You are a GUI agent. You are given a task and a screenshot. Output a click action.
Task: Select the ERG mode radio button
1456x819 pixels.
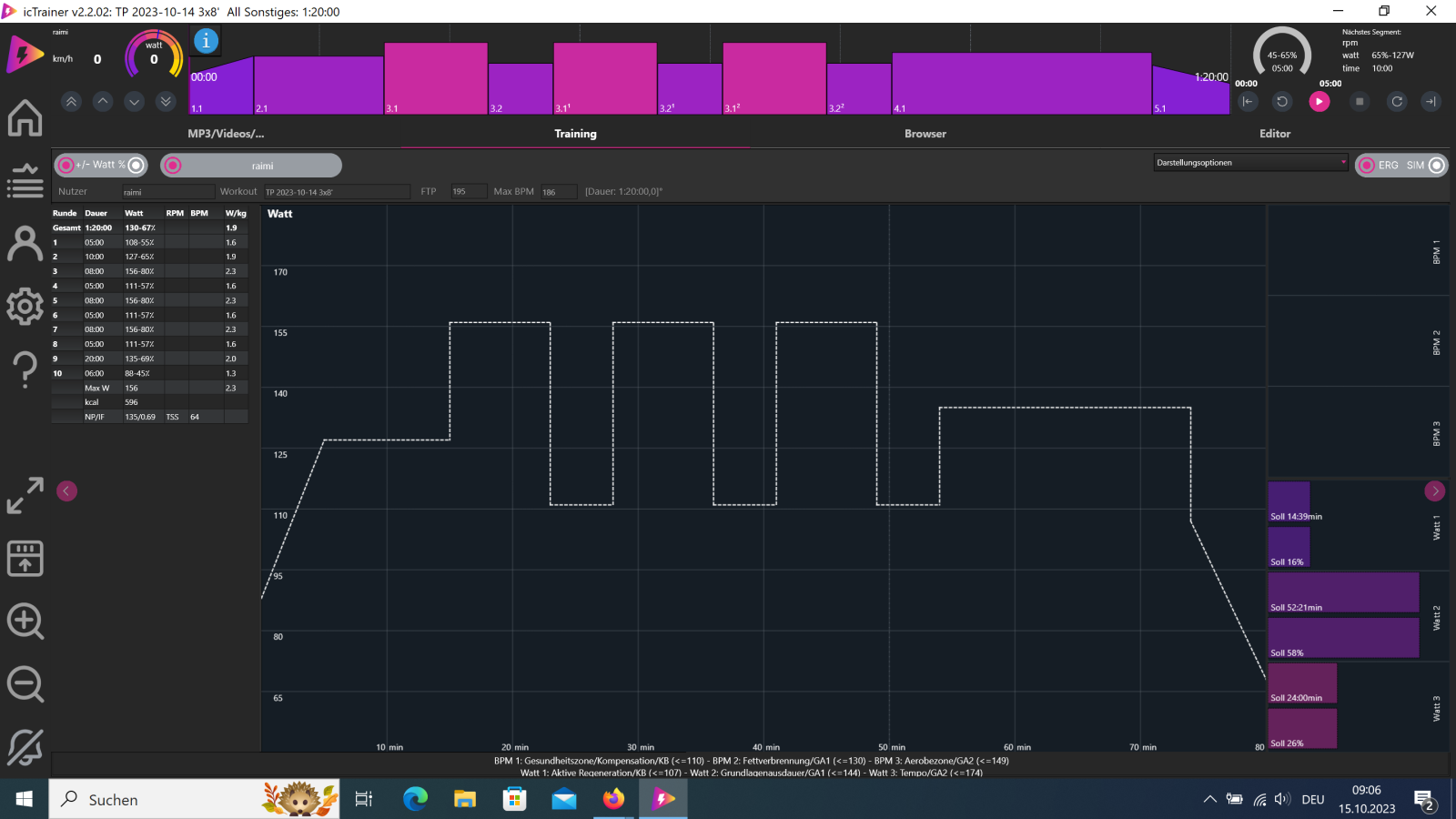[1367, 166]
